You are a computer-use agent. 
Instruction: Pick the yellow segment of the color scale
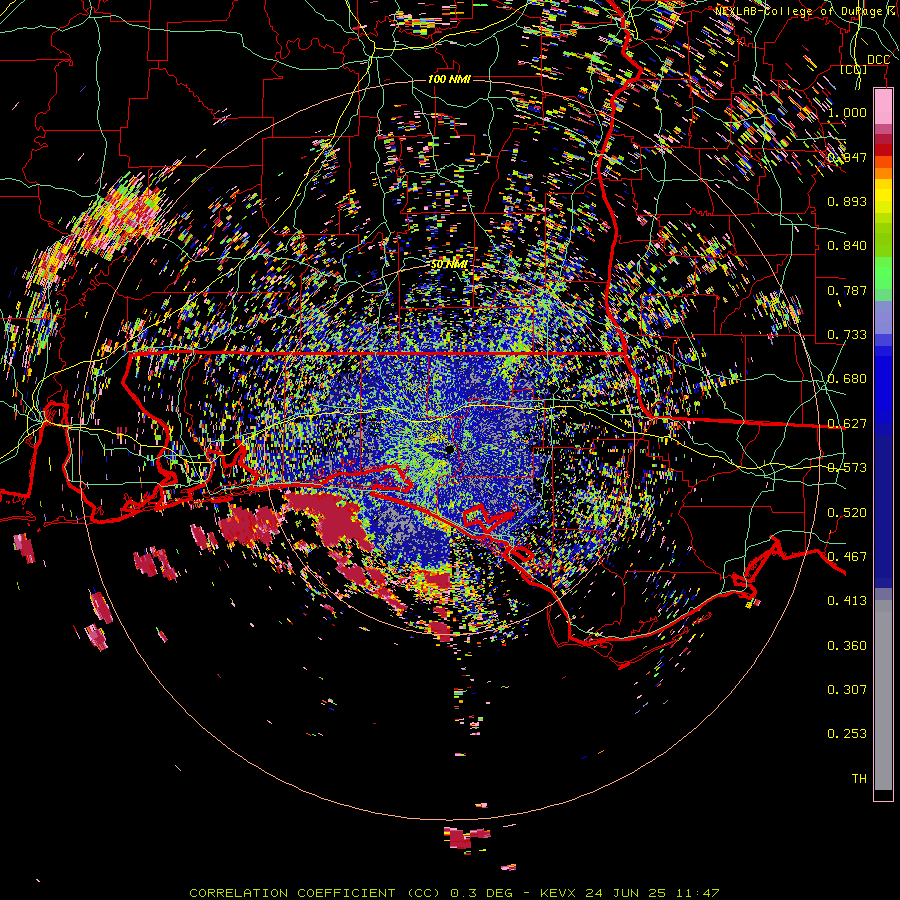[x=883, y=197]
